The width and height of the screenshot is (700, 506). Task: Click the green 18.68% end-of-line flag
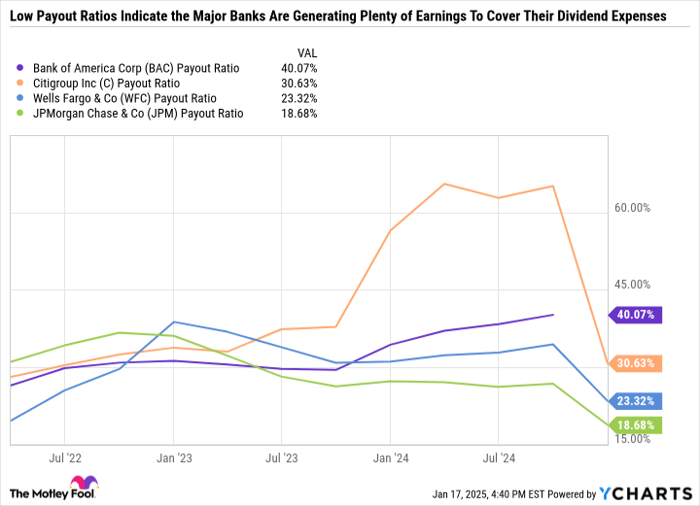(635, 425)
